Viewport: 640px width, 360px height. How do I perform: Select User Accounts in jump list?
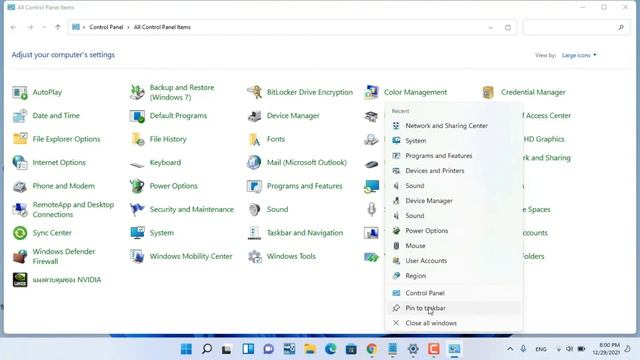pos(453,260)
